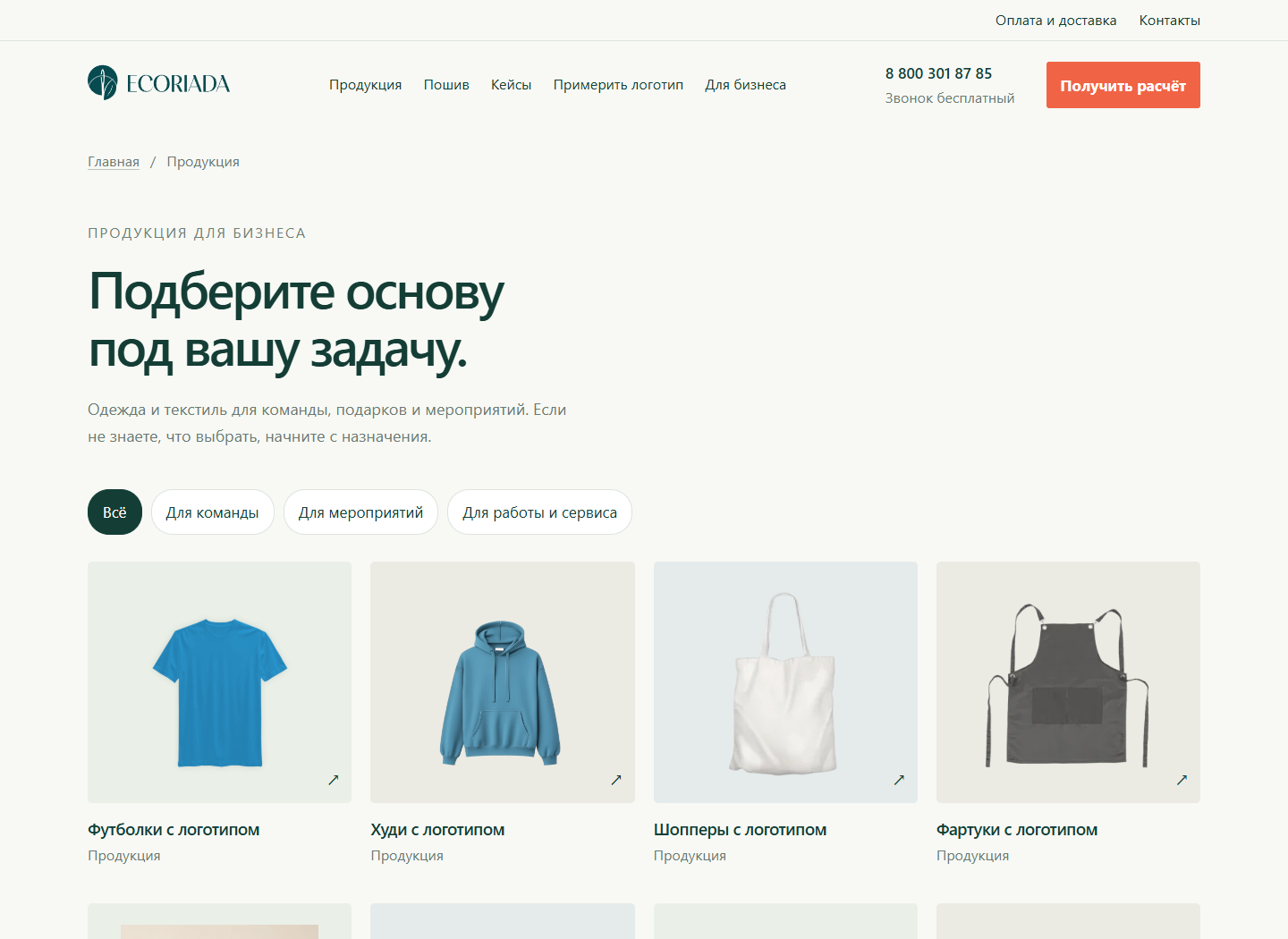
Task: Click Продукция text in breadcrumb
Action: click(x=203, y=162)
